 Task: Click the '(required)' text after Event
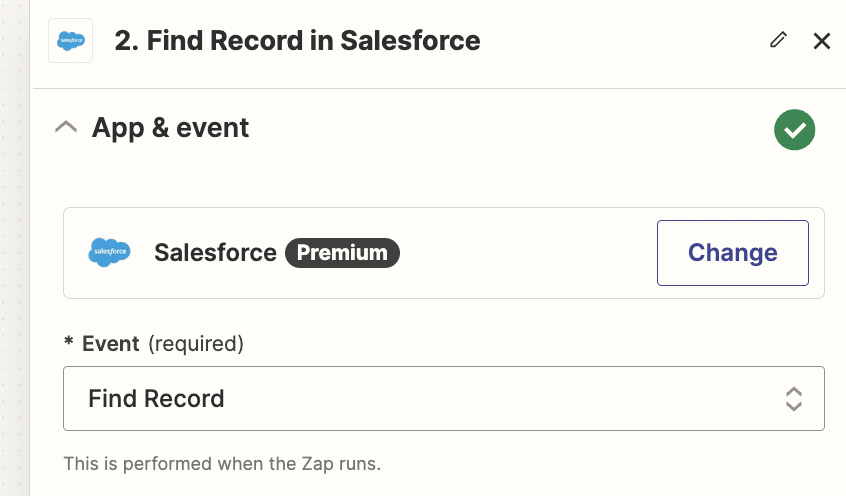click(196, 344)
